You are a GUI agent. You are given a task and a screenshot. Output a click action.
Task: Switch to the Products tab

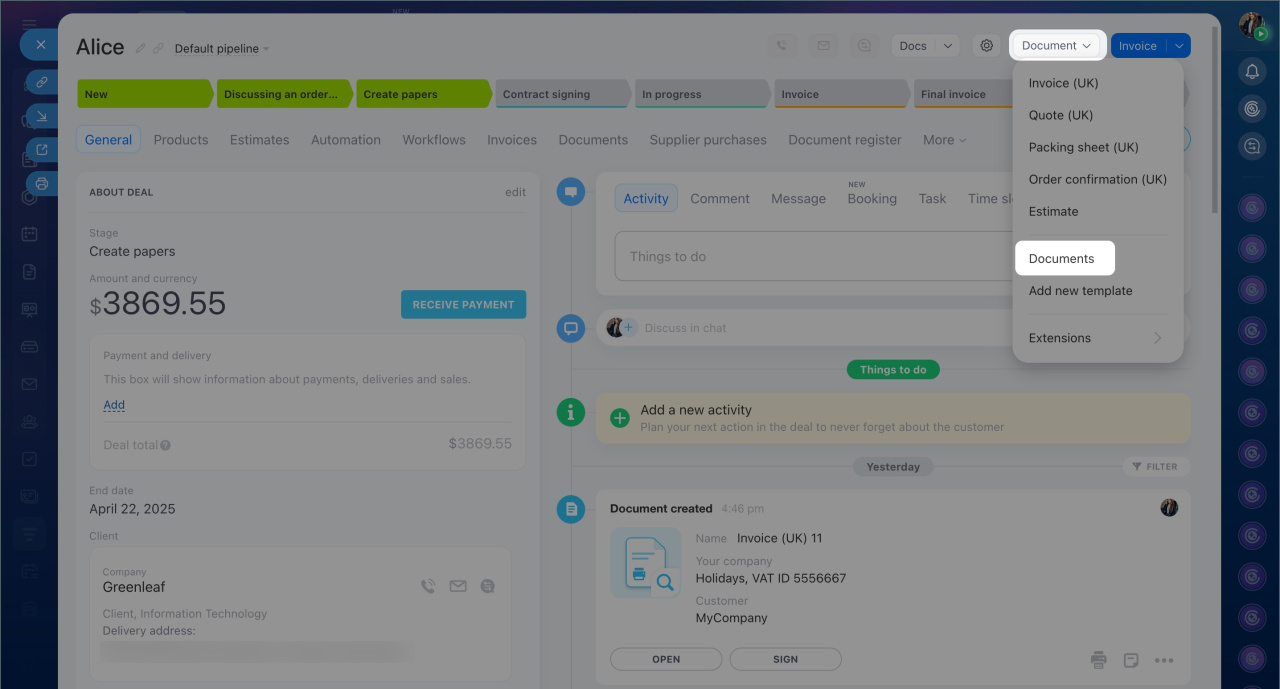(x=181, y=140)
